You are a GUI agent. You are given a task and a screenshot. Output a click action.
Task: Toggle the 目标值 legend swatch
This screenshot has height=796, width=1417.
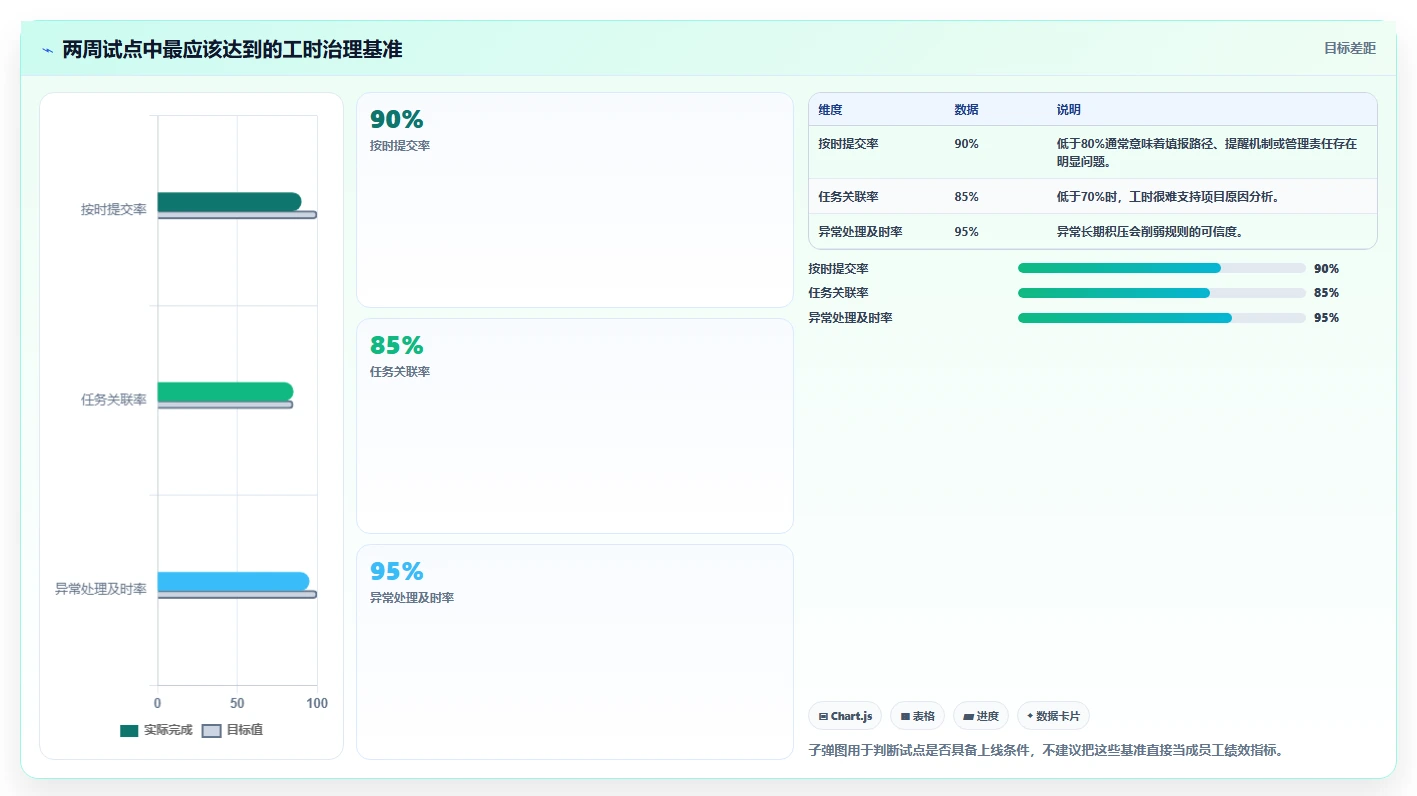click(x=211, y=731)
